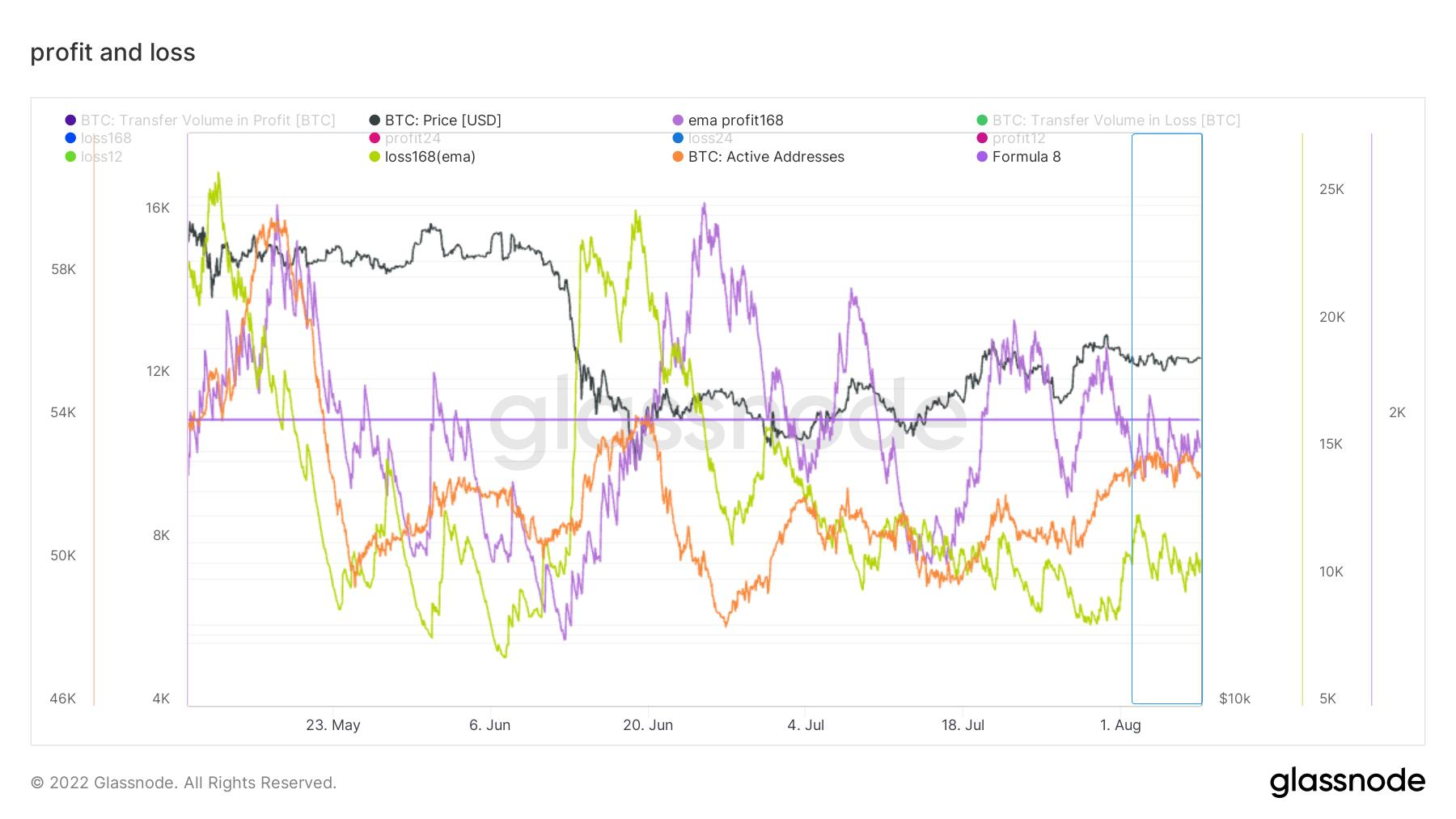
Task: Click the 20. Jun date axis label
Action: click(x=648, y=725)
